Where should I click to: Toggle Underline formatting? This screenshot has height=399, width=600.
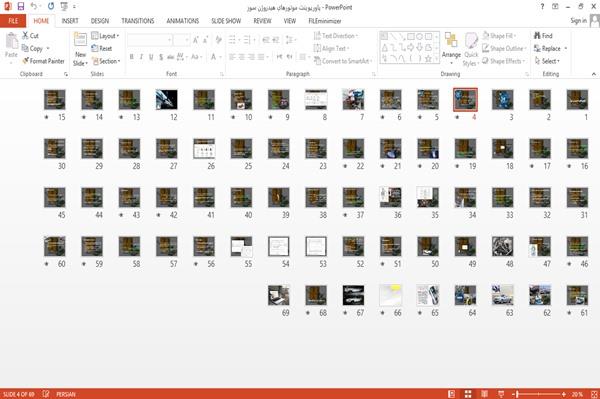click(151, 57)
